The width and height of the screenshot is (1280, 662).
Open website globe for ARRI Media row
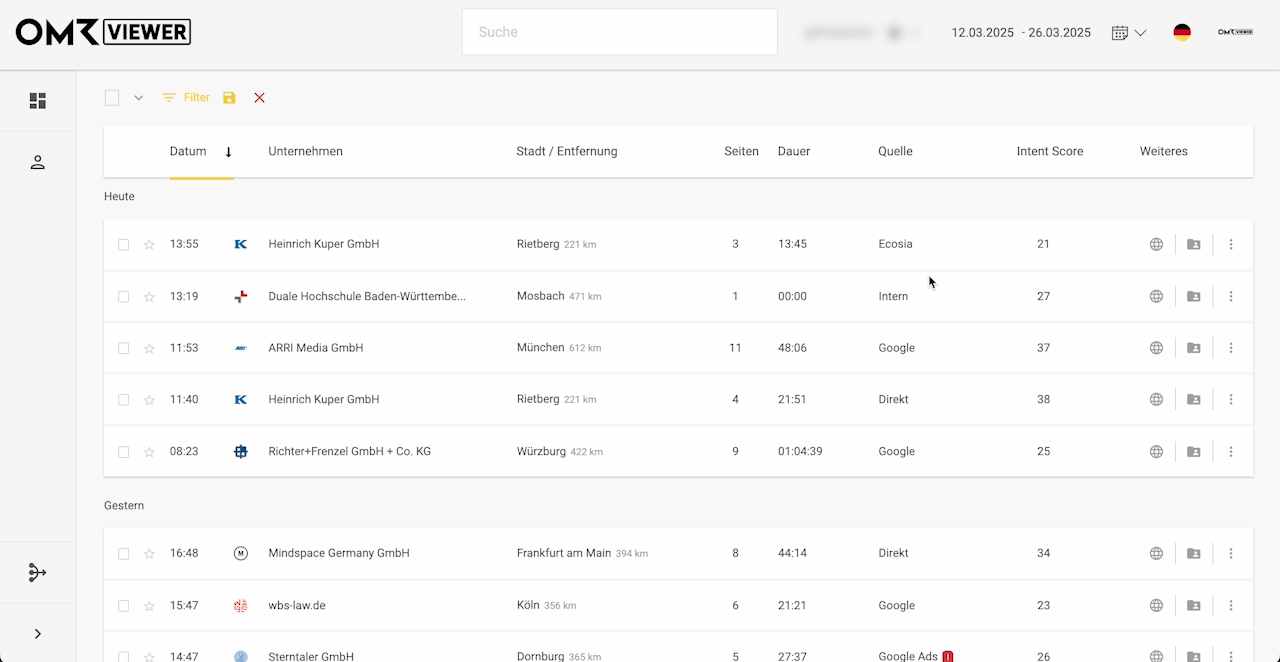1156,349
